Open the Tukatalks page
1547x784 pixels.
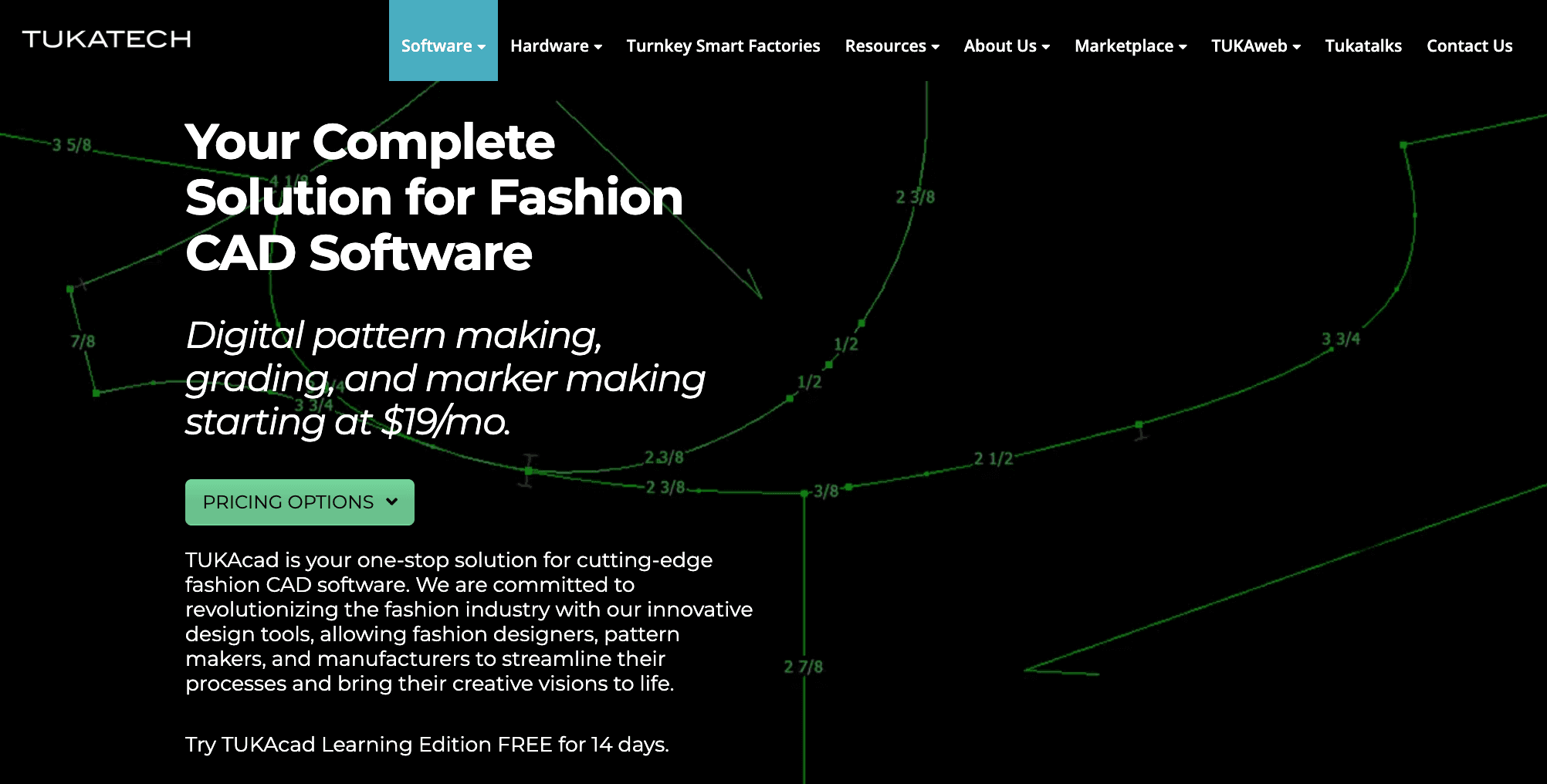1363,46
